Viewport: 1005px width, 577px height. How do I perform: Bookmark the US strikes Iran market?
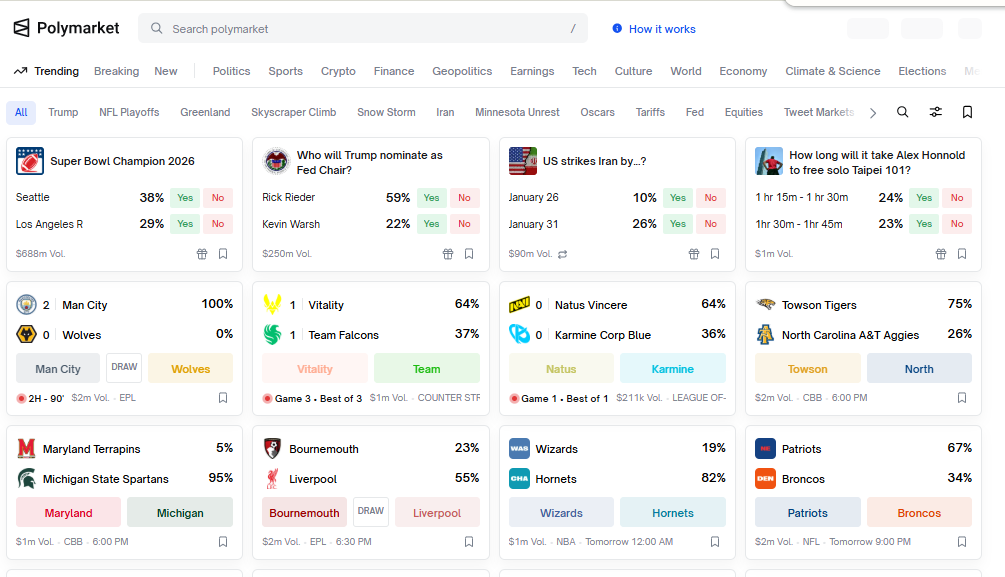point(715,254)
